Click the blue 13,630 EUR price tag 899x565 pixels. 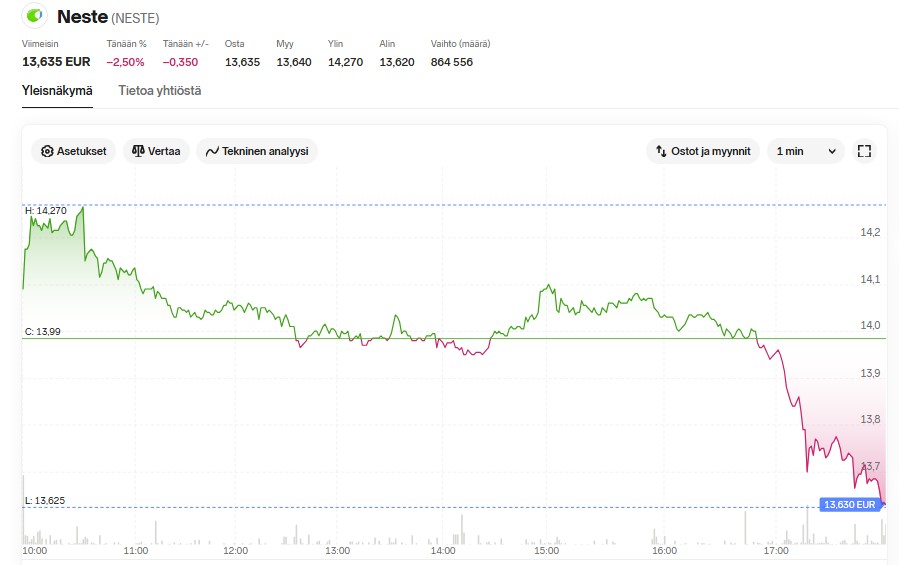pyautogui.click(x=849, y=505)
